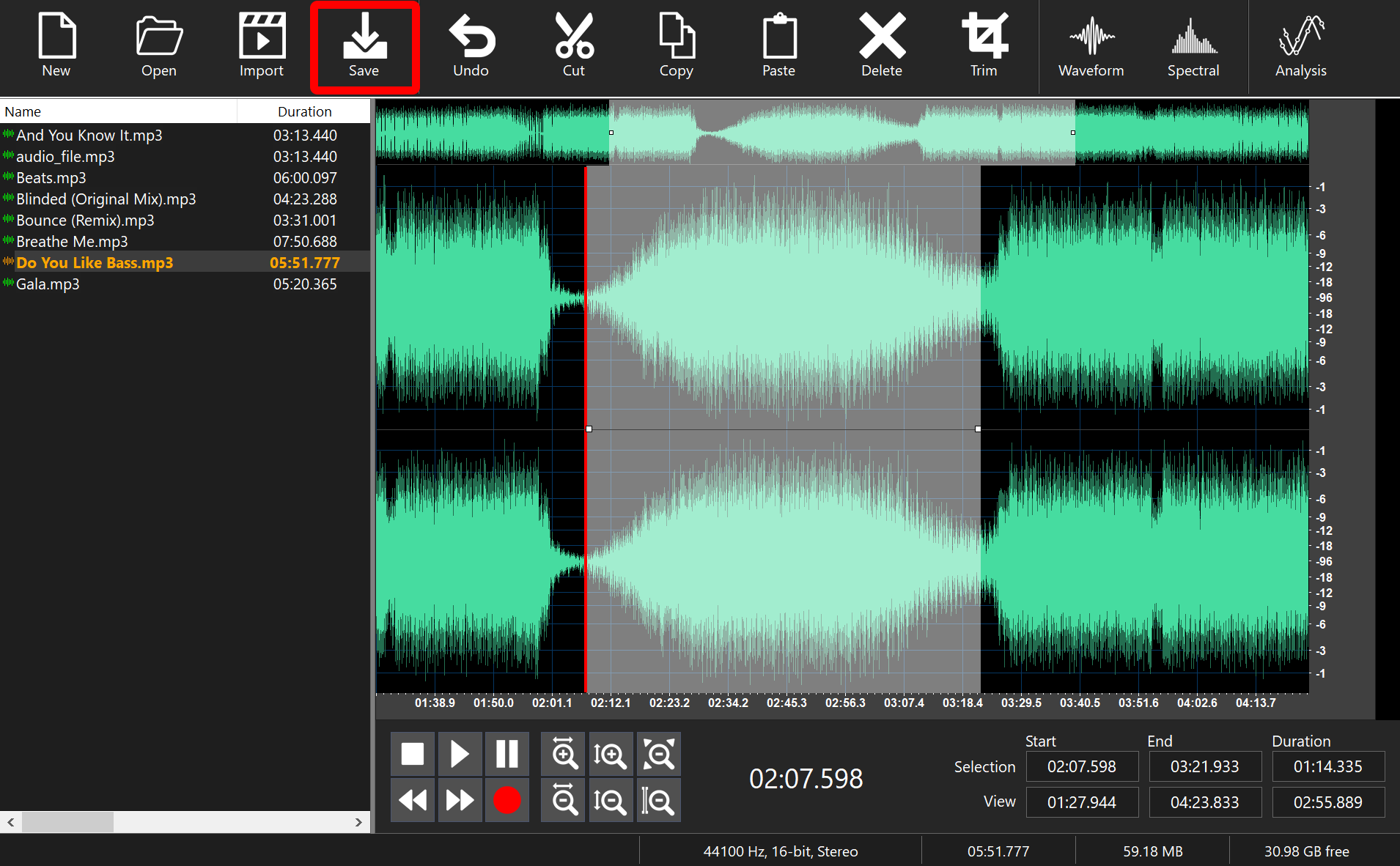The width and height of the screenshot is (1400, 866).
Task: Start playback with the play button
Action: click(x=460, y=754)
